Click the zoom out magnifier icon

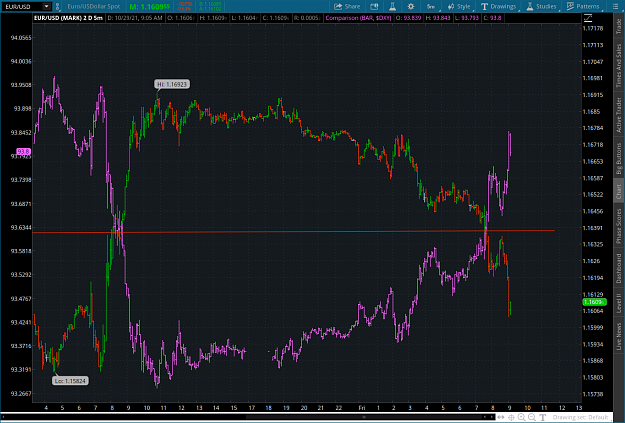coord(532,417)
